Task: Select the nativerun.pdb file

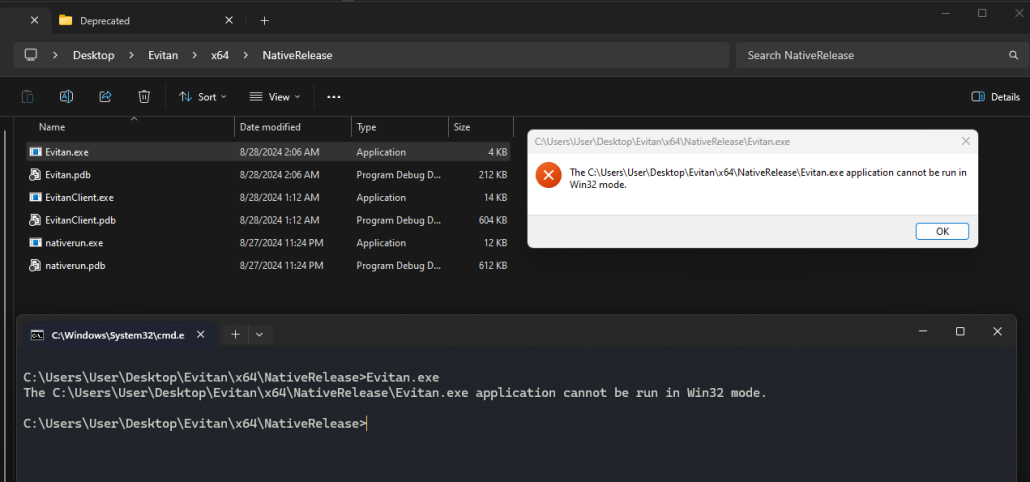Action: coord(75,266)
